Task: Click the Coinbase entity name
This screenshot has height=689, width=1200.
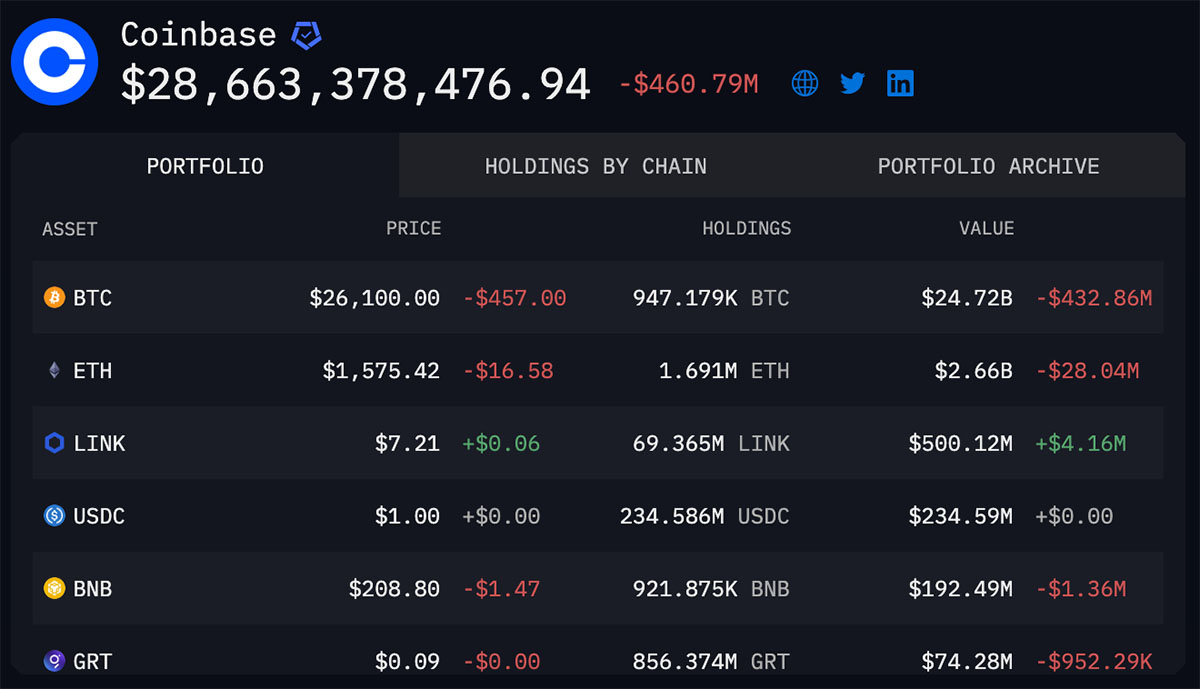Action: pyautogui.click(x=198, y=35)
